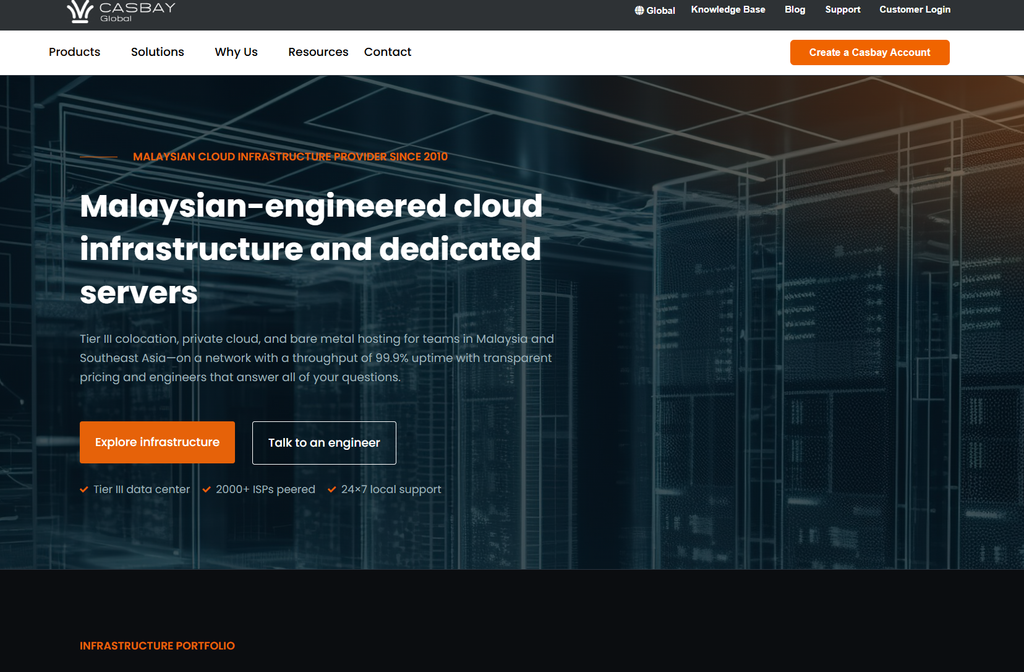Screen dimensions: 1024x672
Task: Open the Resources menu
Action: (x=318, y=52)
